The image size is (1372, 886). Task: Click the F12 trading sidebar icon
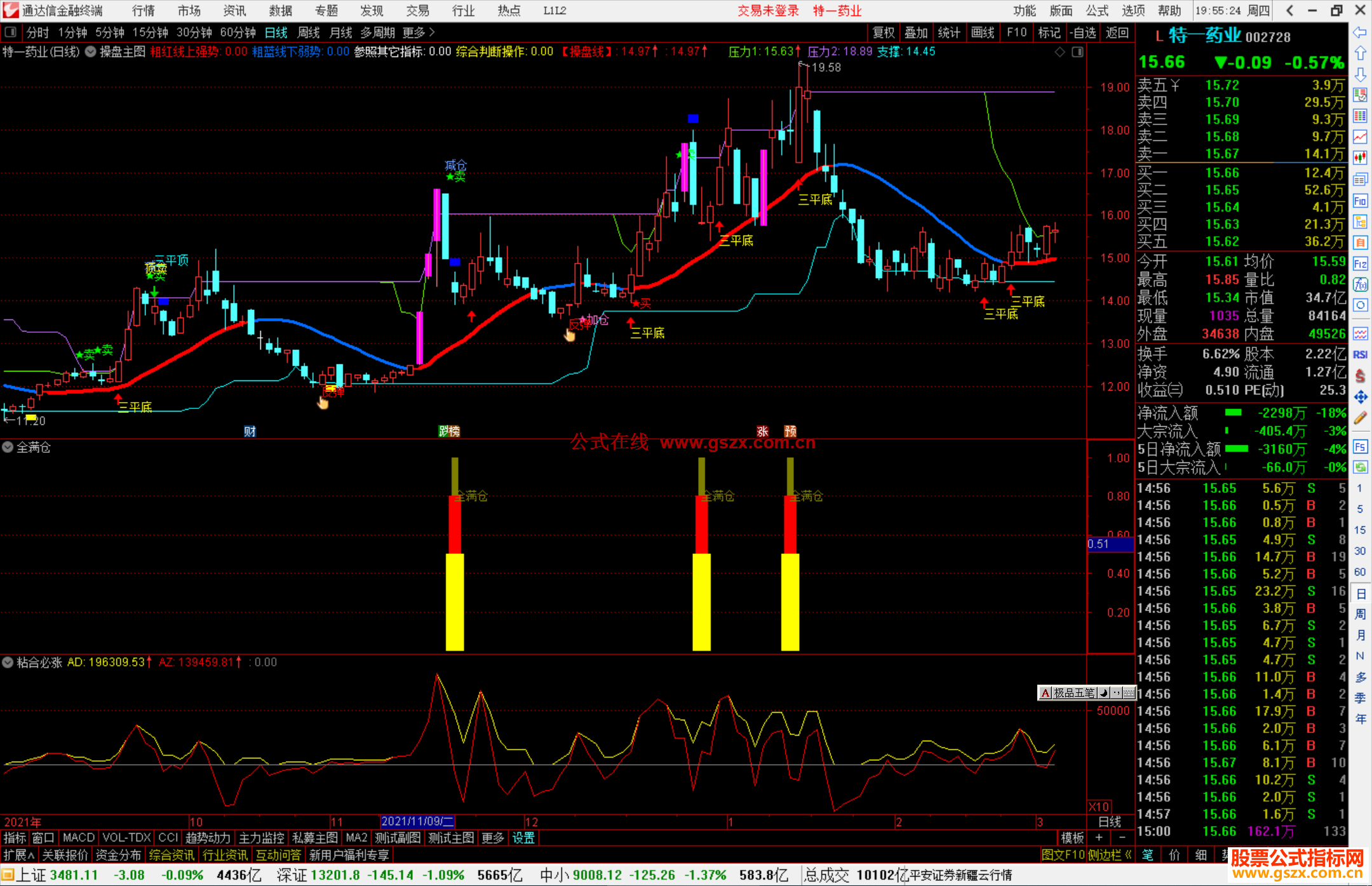click(1360, 264)
